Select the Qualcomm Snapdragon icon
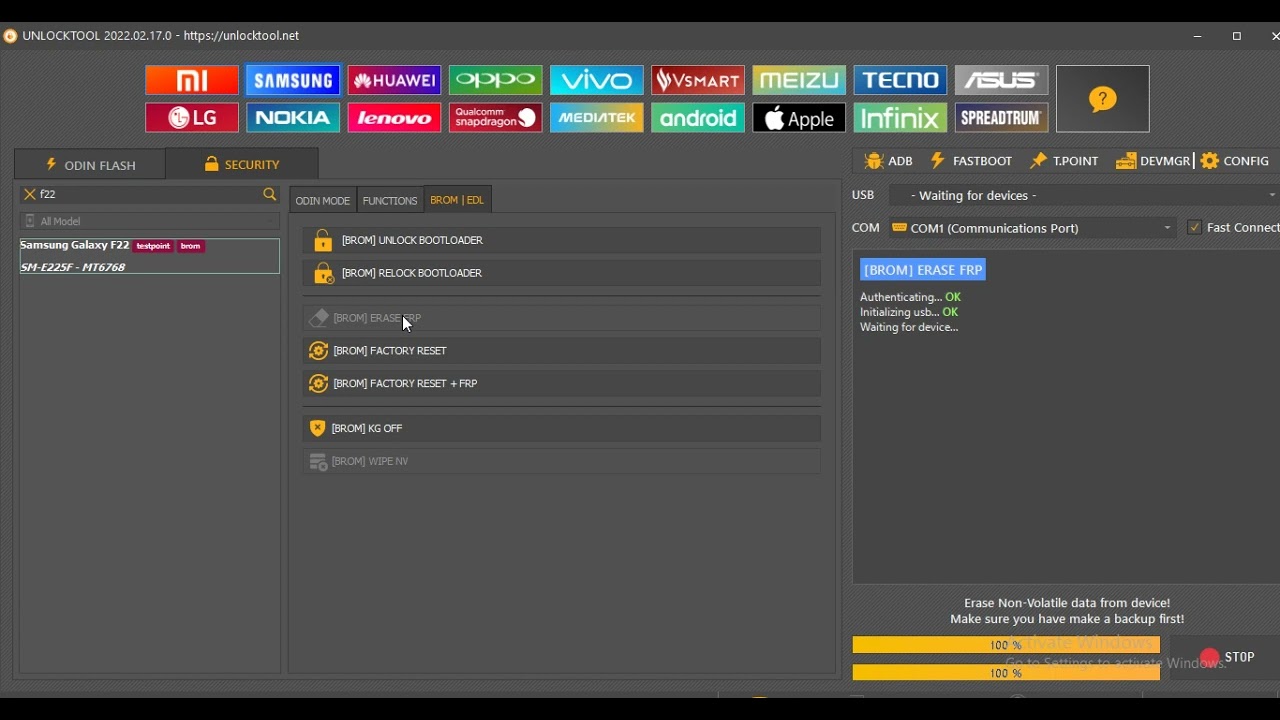 coord(495,118)
